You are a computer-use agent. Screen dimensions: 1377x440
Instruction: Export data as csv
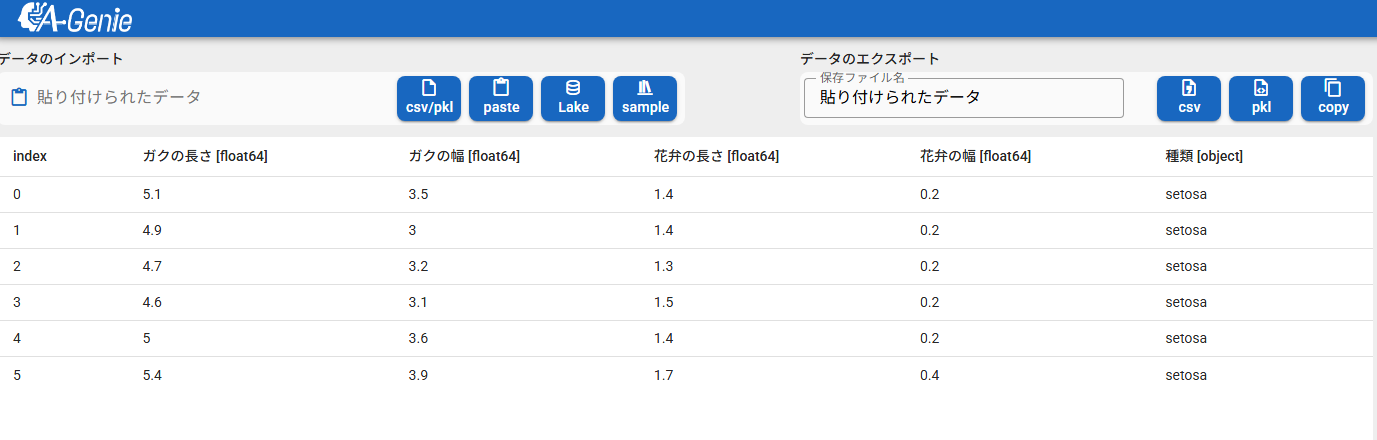[1189, 98]
